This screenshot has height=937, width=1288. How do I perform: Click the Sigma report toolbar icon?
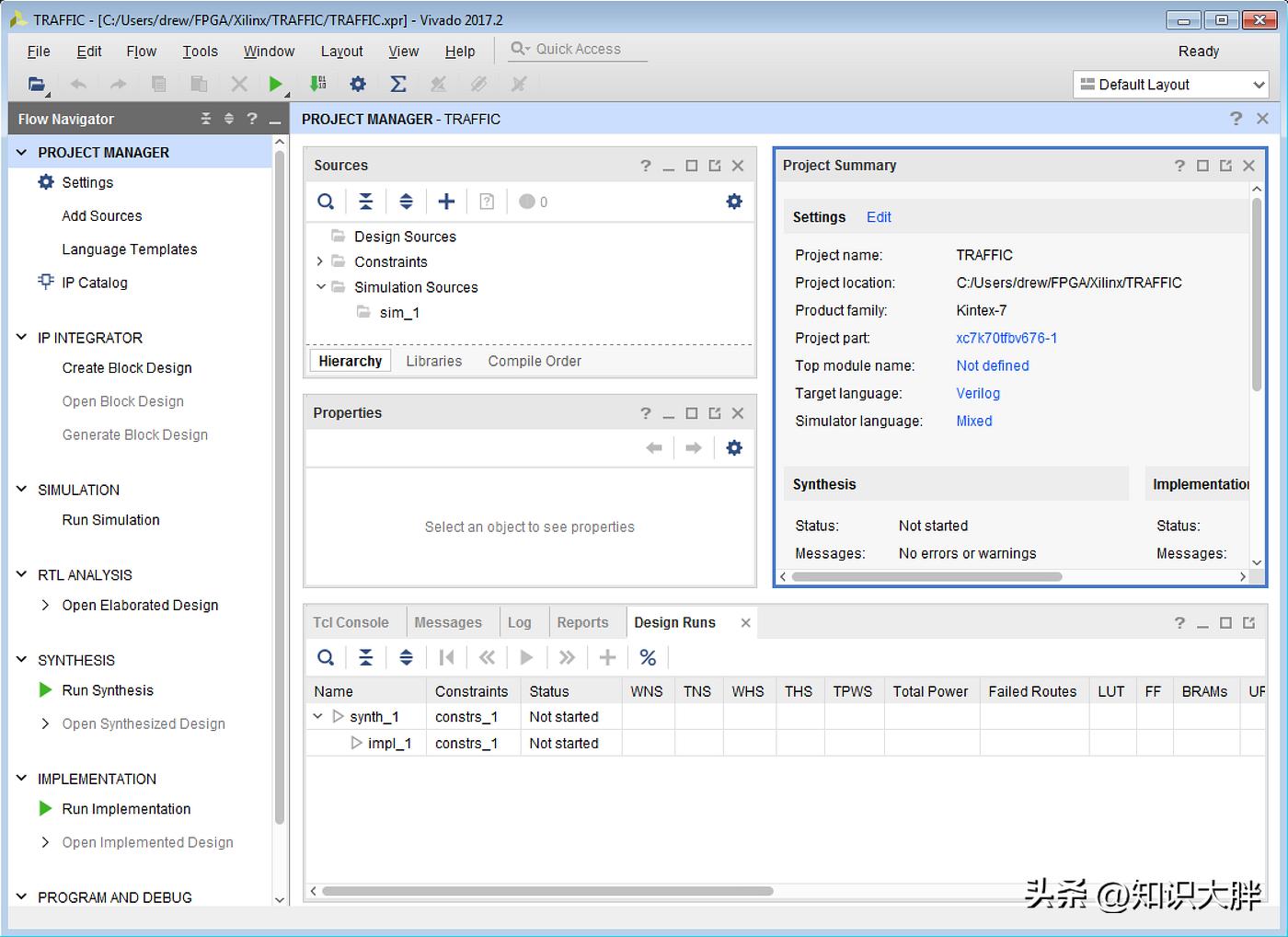[398, 84]
